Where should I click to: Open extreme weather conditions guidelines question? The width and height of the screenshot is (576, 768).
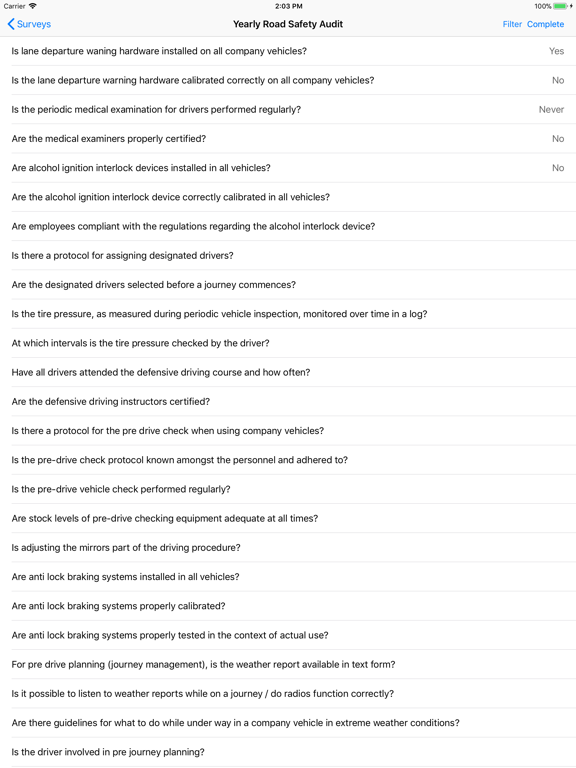click(x=288, y=723)
